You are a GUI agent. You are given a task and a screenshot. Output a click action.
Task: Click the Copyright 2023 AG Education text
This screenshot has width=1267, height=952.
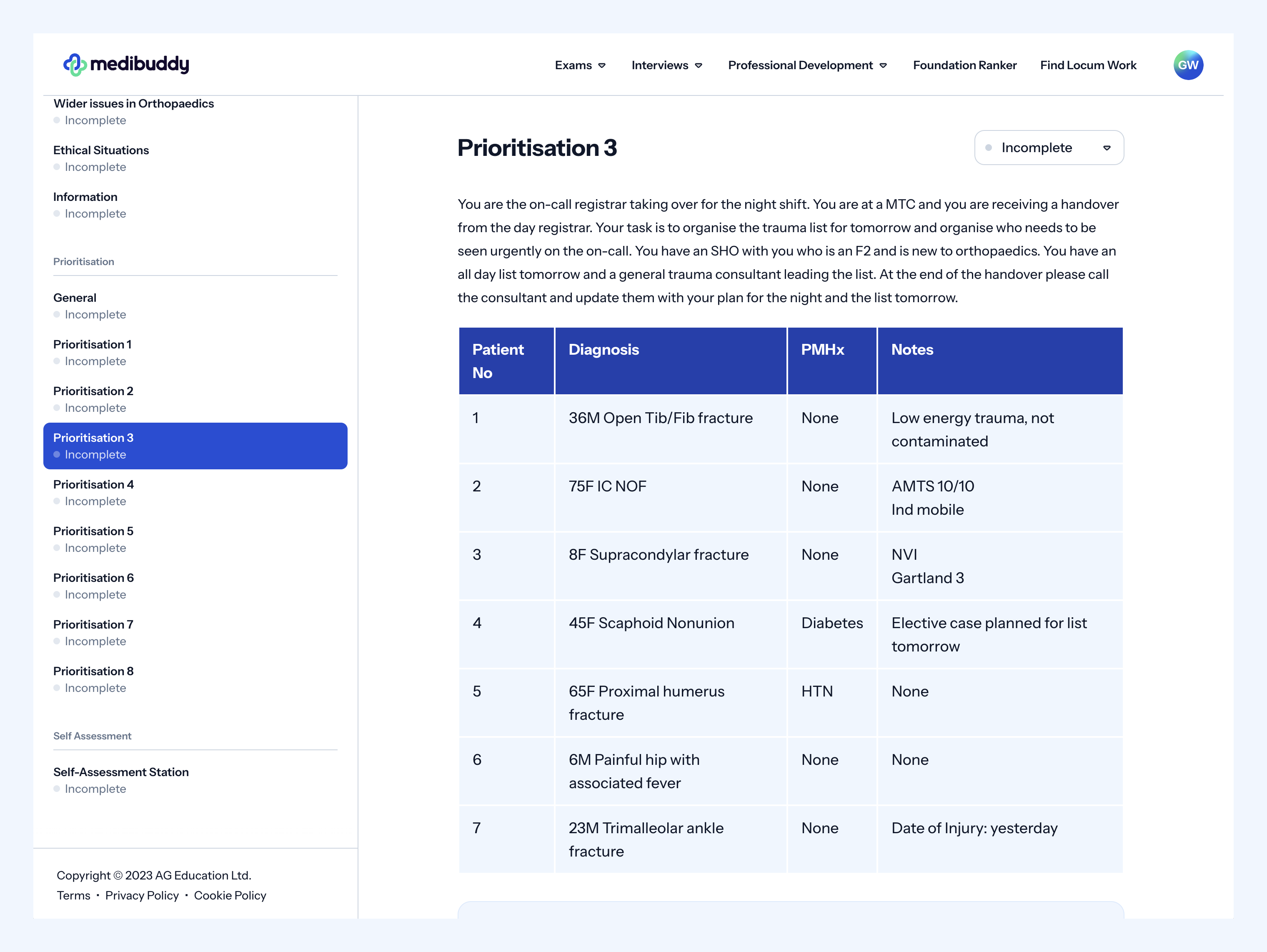[153, 875]
